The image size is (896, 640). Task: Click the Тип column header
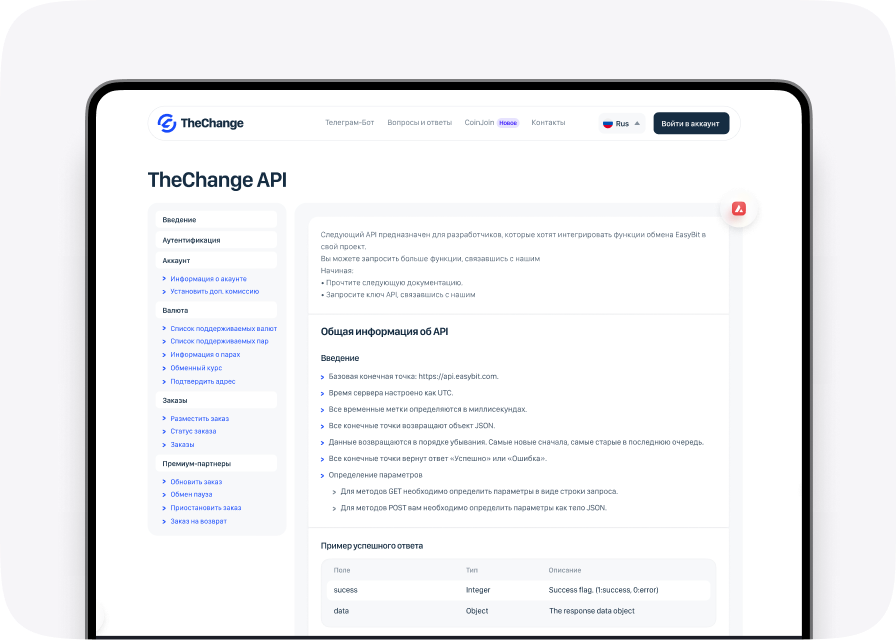tap(471, 570)
